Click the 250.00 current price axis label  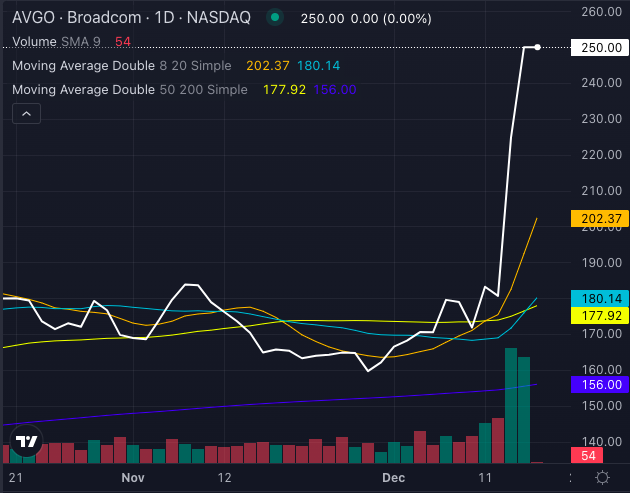tap(596, 48)
